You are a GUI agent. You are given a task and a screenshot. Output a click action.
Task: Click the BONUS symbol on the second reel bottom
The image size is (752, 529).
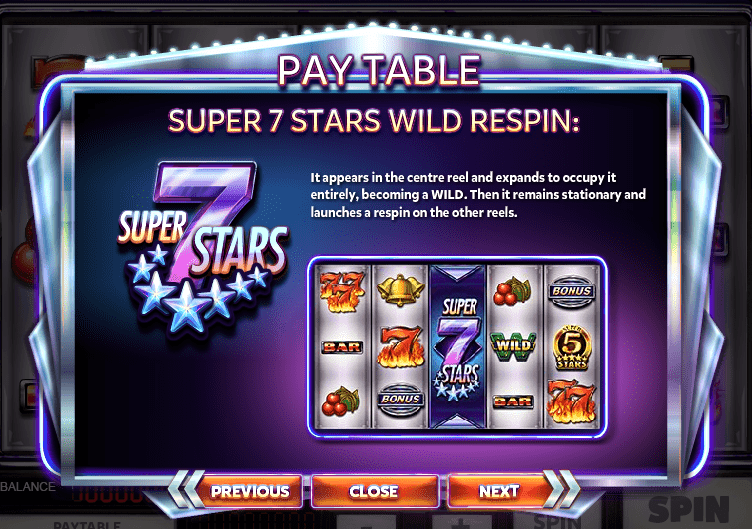pyautogui.click(x=400, y=399)
